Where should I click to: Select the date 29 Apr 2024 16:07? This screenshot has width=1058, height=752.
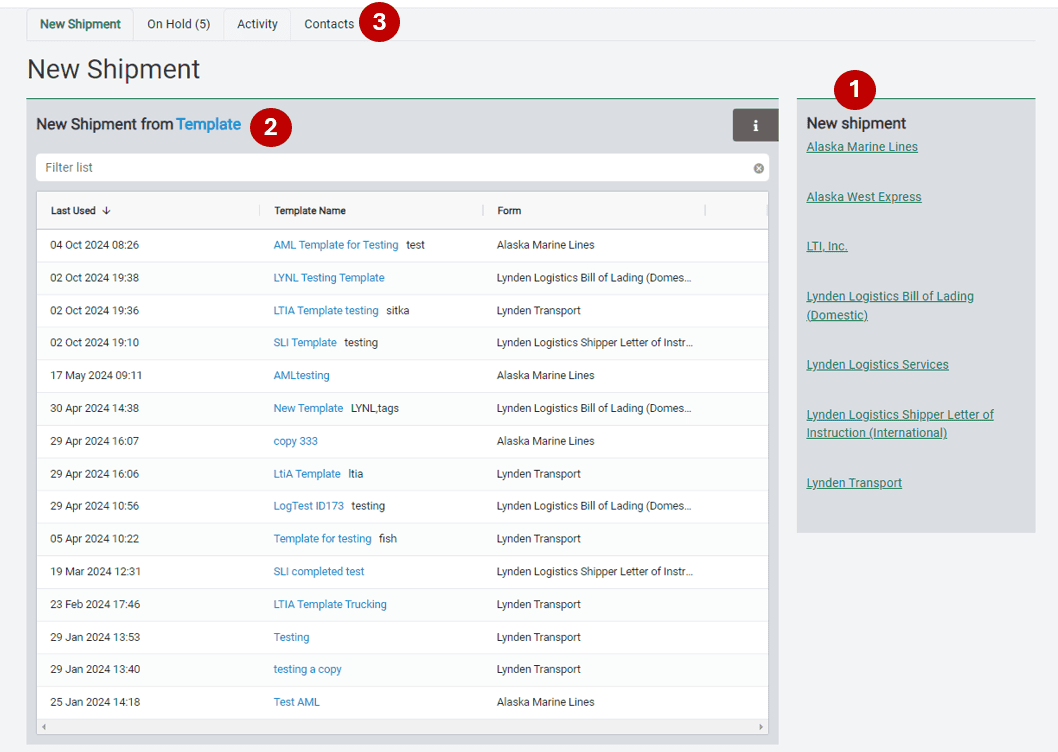point(94,441)
